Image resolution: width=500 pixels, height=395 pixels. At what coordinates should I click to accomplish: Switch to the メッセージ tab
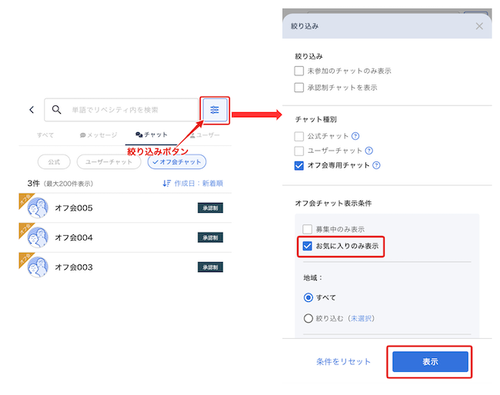pyautogui.click(x=98, y=135)
